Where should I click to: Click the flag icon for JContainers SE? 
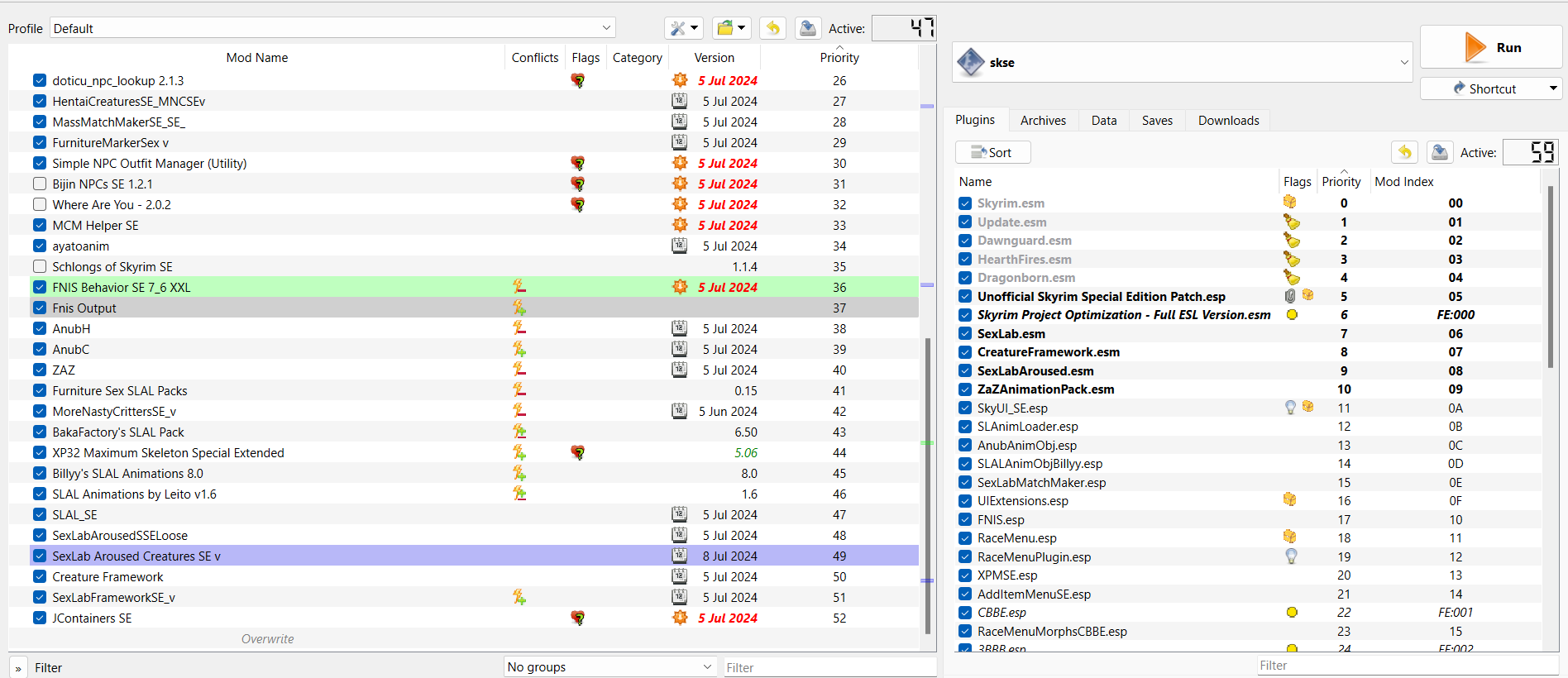[x=577, y=618]
